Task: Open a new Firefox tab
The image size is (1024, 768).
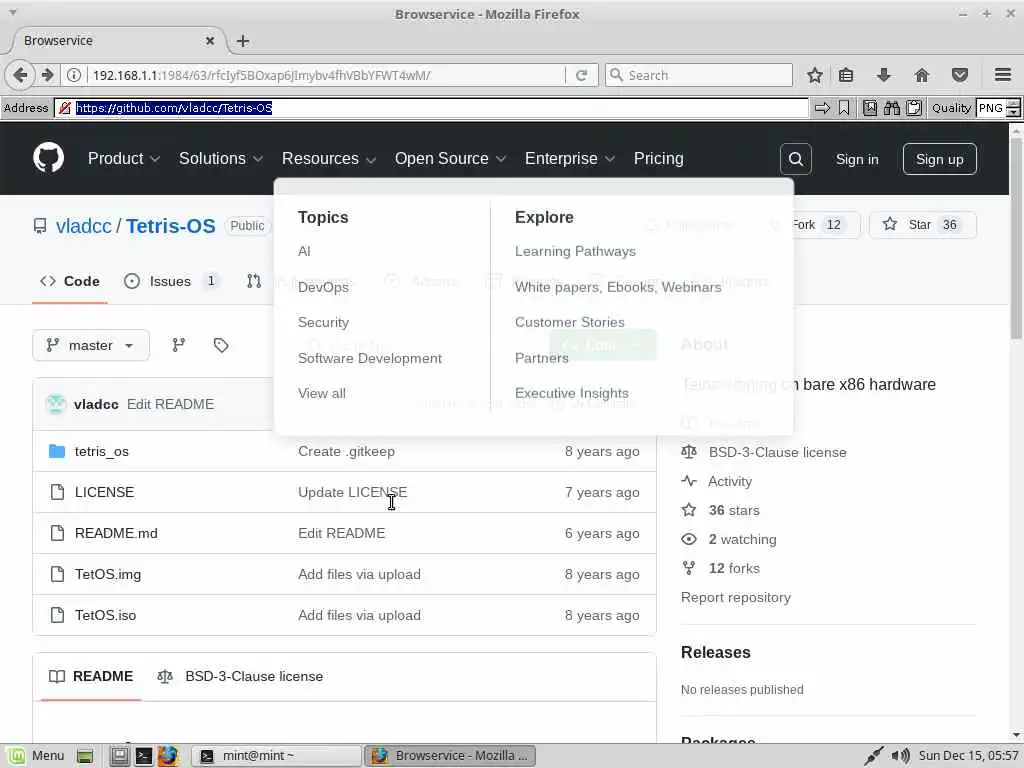Action: 243,40
